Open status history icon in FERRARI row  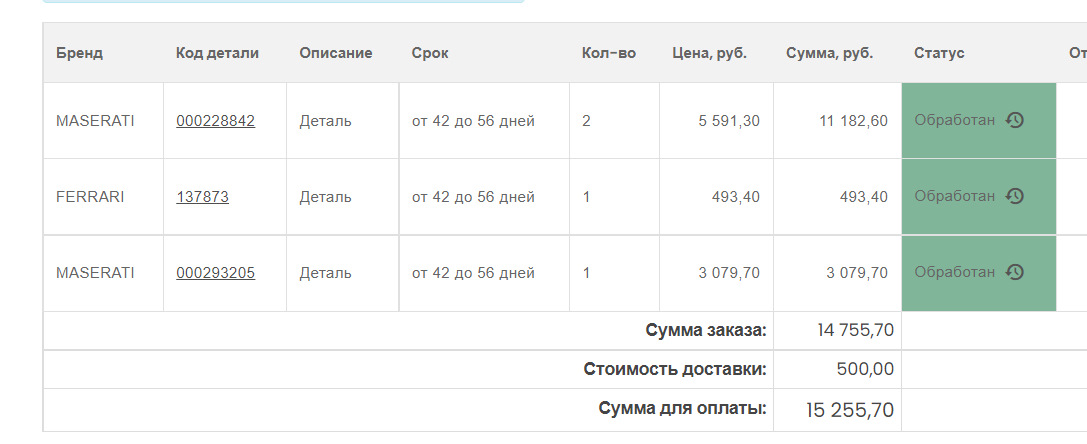[1014, 197]
